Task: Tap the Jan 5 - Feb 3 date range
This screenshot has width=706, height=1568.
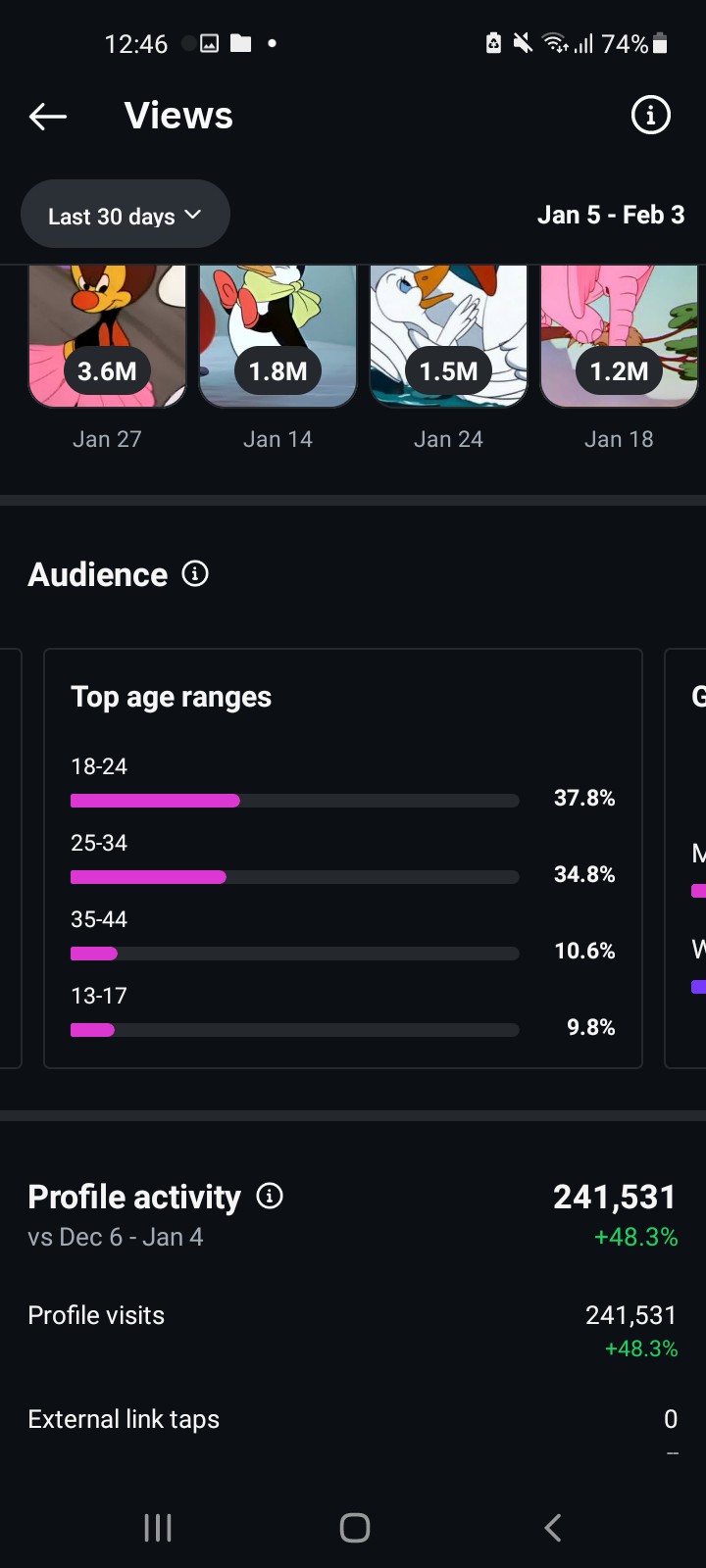Action: click(610, 216)
